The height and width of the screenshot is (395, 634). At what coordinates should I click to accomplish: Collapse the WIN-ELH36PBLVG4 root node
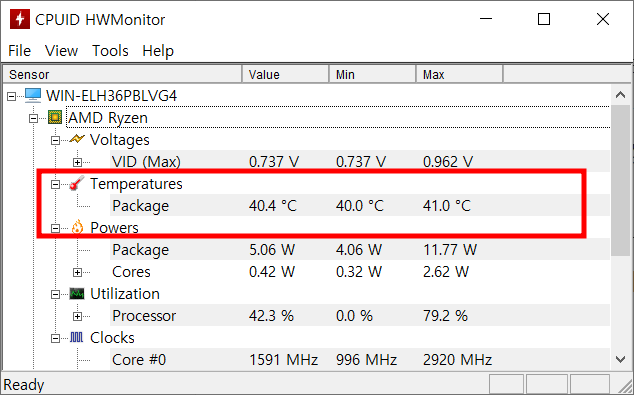[11, 96]
